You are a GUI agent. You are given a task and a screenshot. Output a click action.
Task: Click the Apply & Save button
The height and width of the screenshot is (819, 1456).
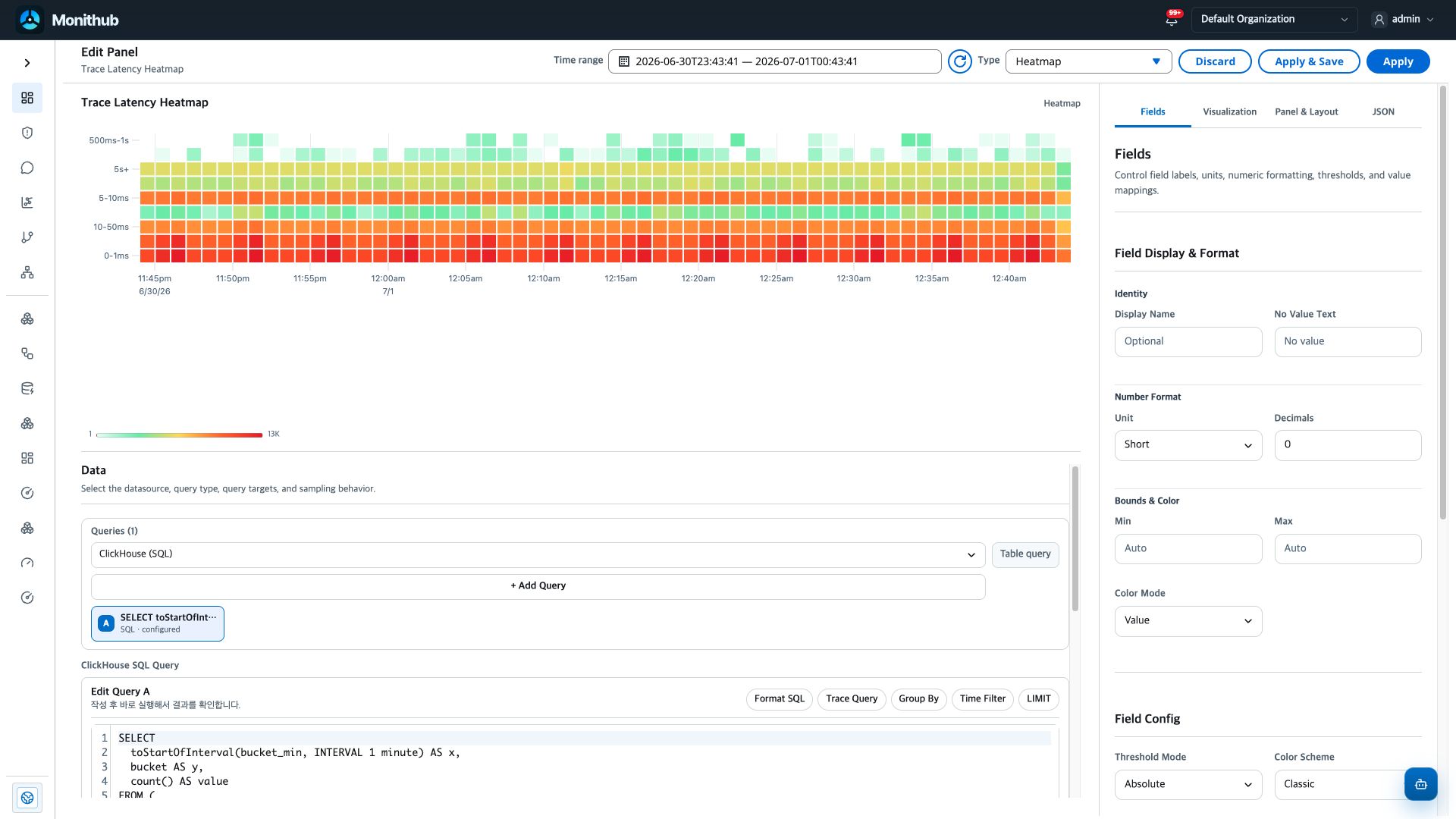coord(1309,61)
